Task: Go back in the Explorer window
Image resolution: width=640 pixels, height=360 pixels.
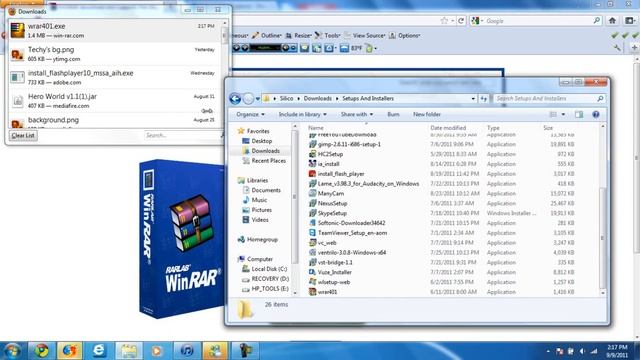Action: coord(235,98)
